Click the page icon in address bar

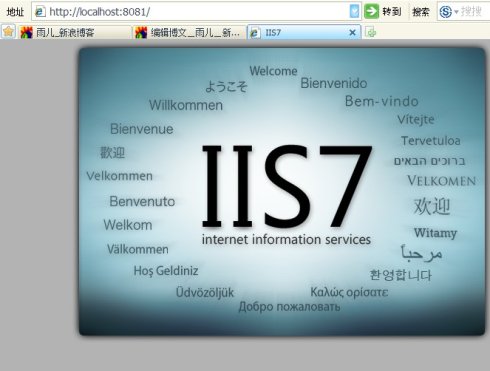(40, 12)
